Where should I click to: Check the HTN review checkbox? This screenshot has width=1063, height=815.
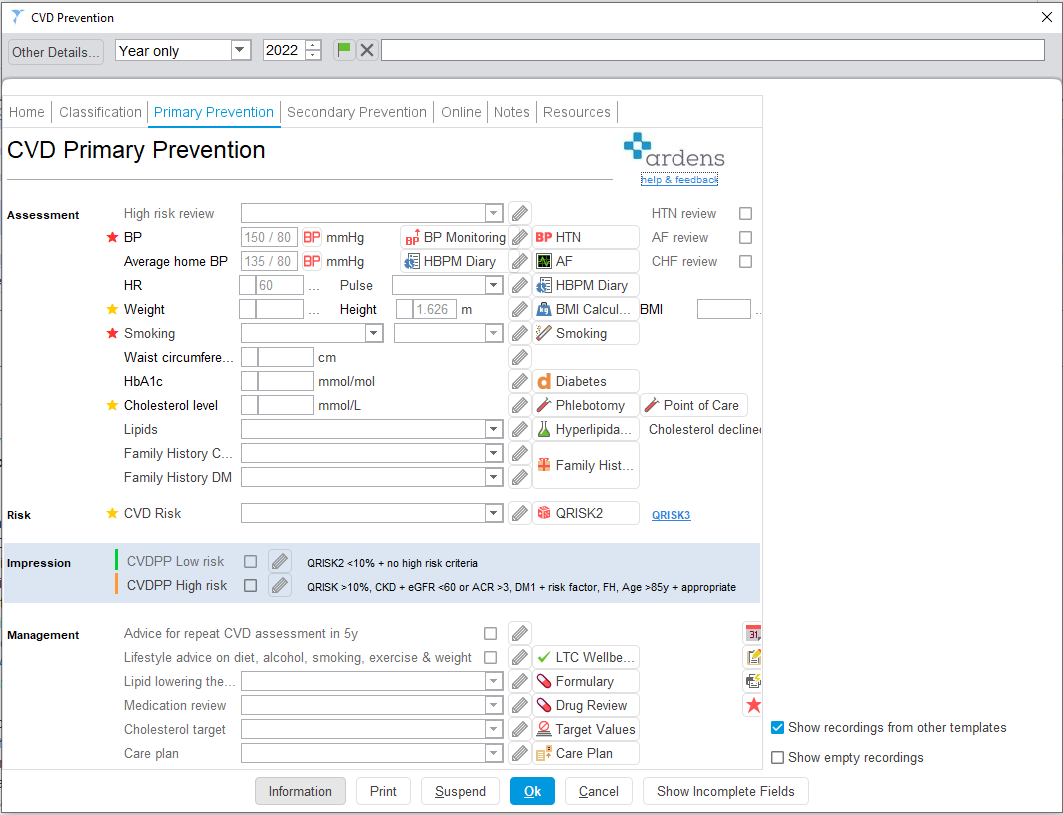[x=743, y=213]
